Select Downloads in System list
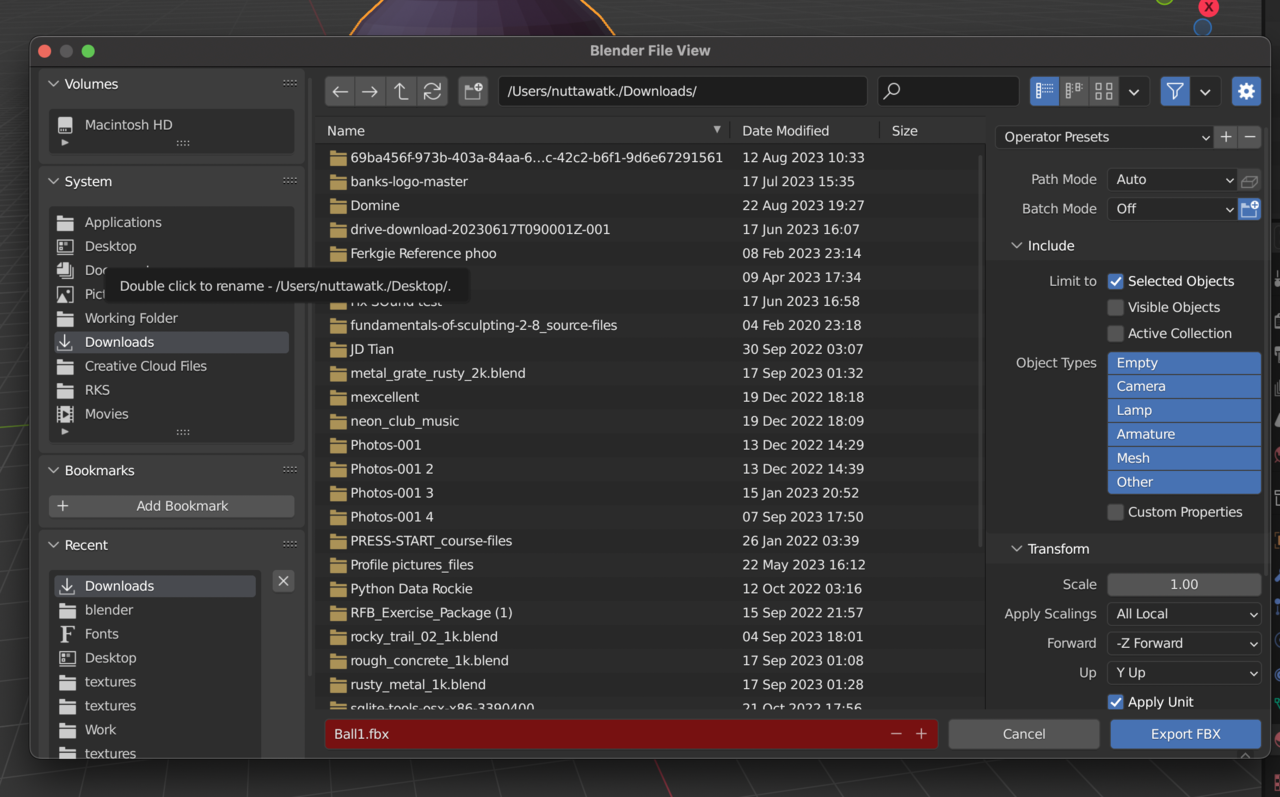The image size is (1280, 797). click(172, 342)
